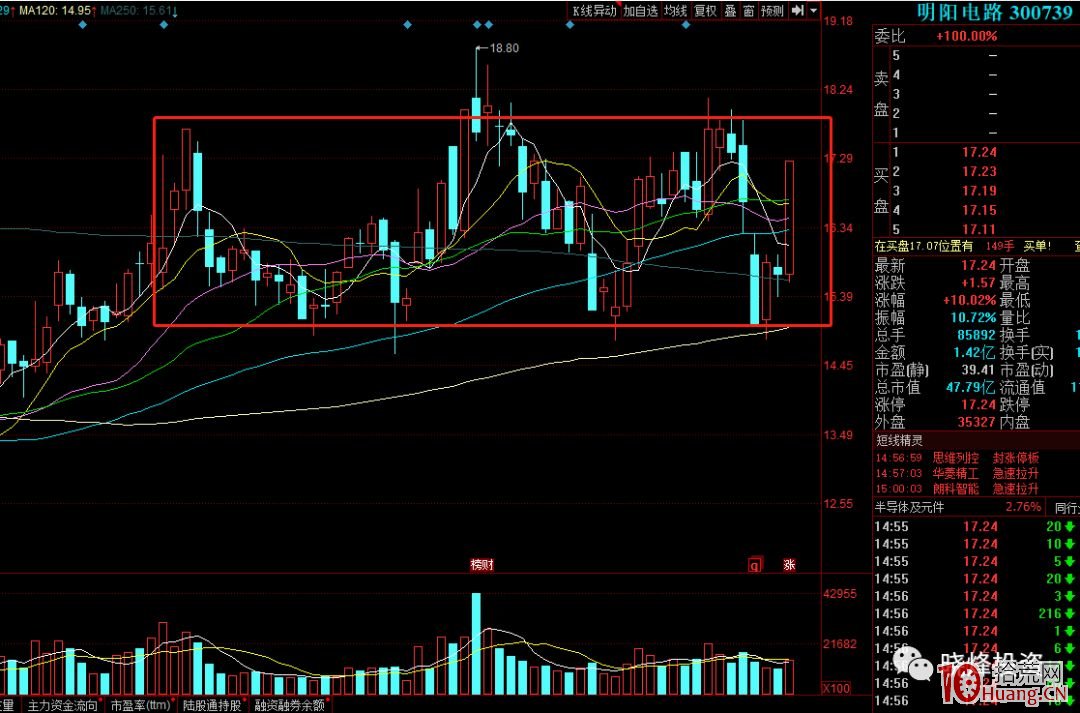This screenshot has height=713, width=1080.
Task: Toggle the 均线 moving averages button
Action: (x=676, y=11)
